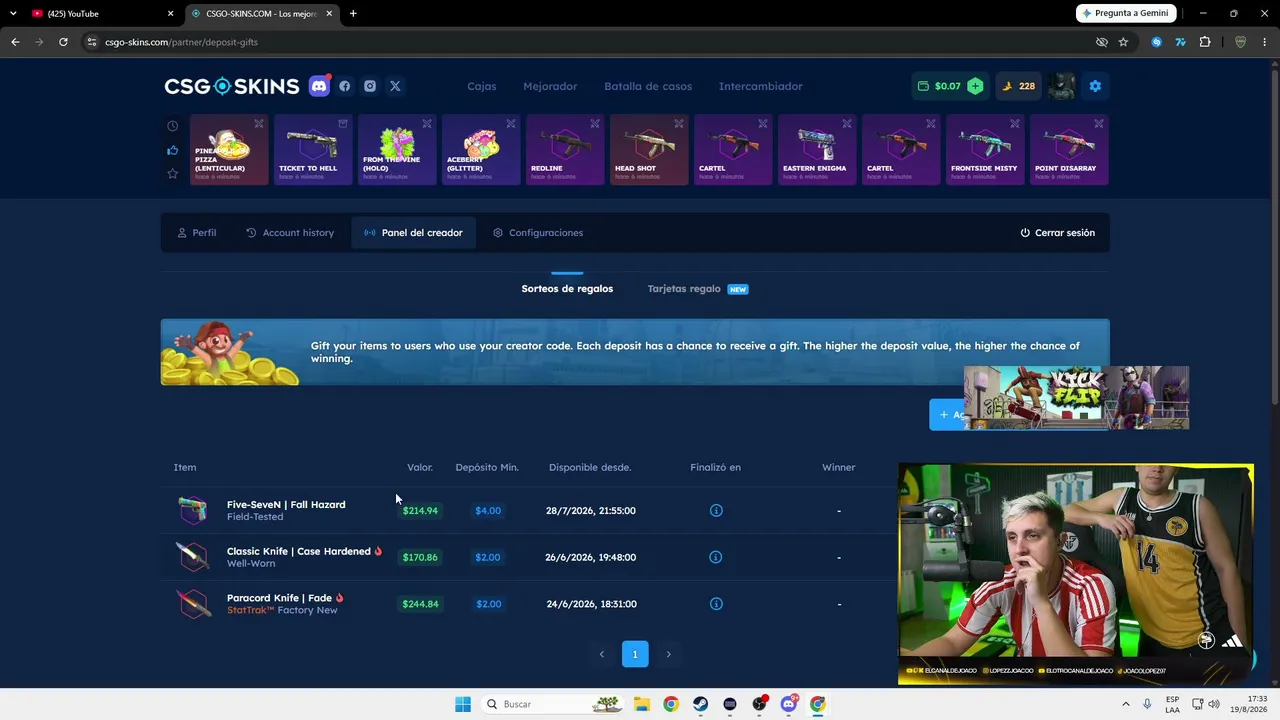The image size is (1280, 720).
Task: Click the info icon for Classic Knife row
Action: click(716, 557)
